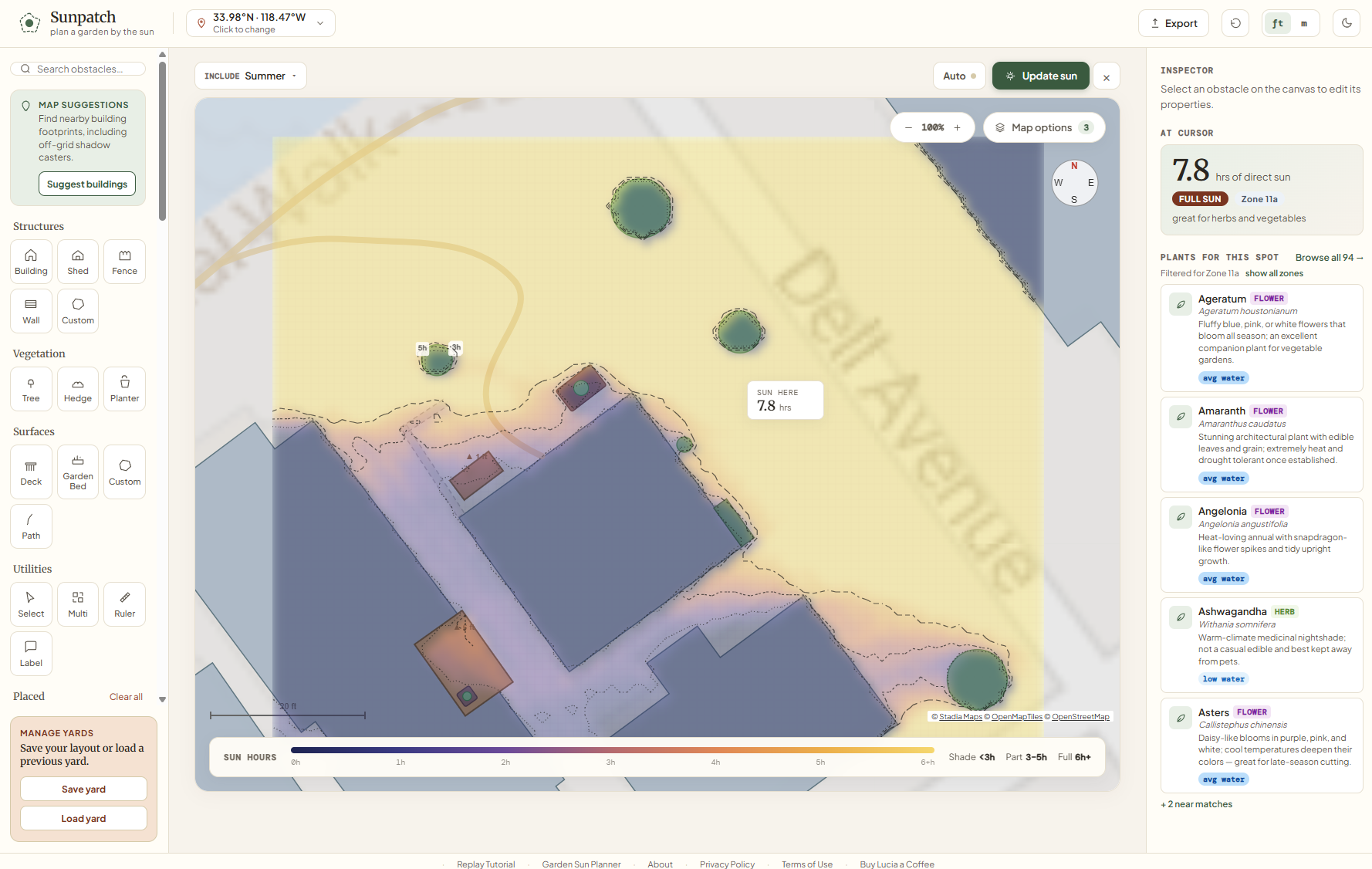Viewport: 1372px width, 869px height.
Task: Activate the Select utility tool
Action: (x=31, y=604)
